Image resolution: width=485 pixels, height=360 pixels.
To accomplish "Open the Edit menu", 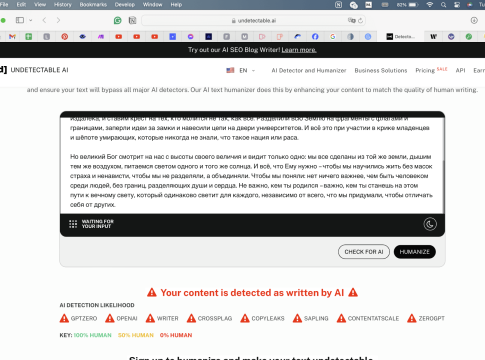I will coord(21,5).
